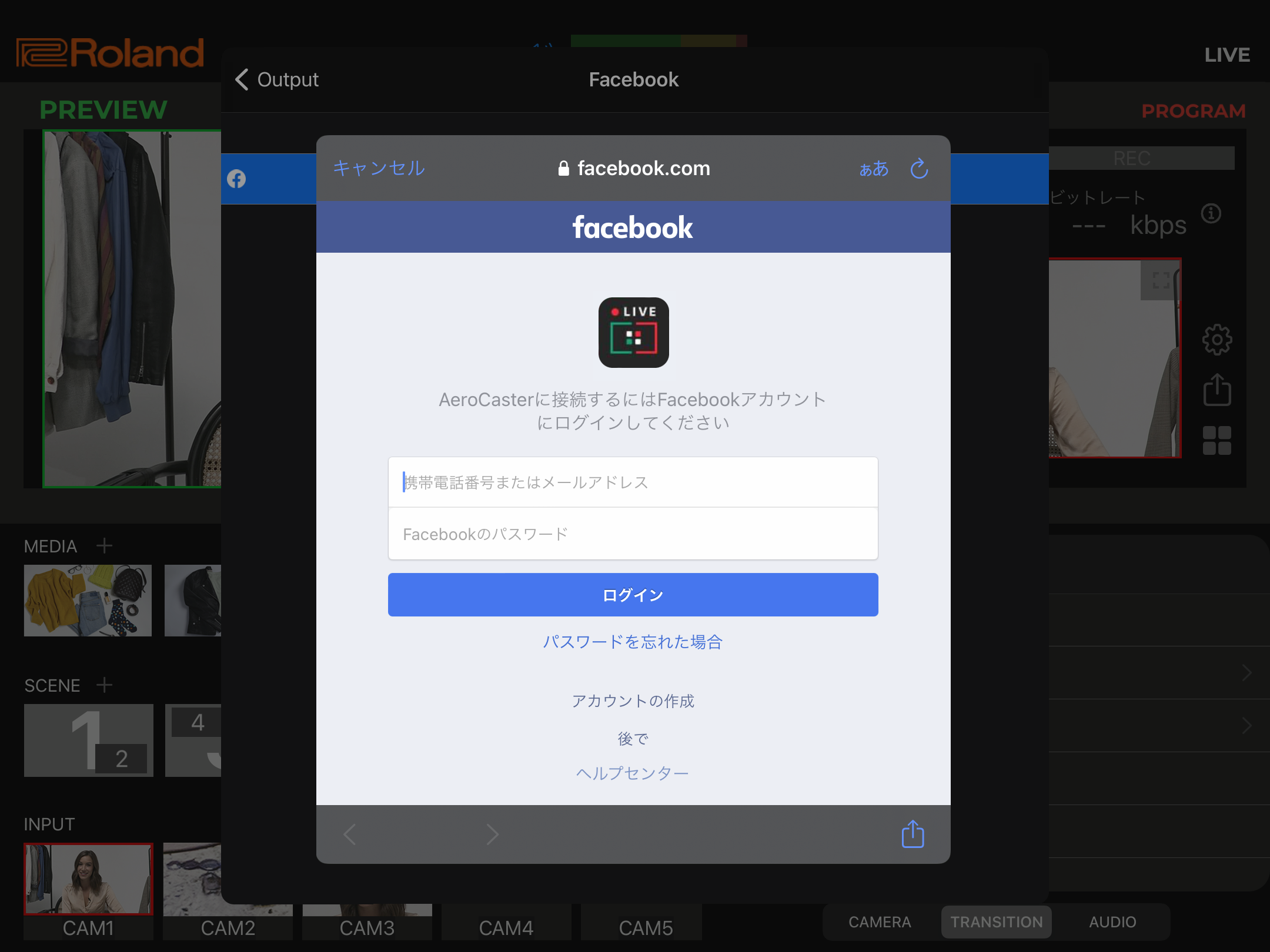Switch to CAMERA tab

coord(880,922)
